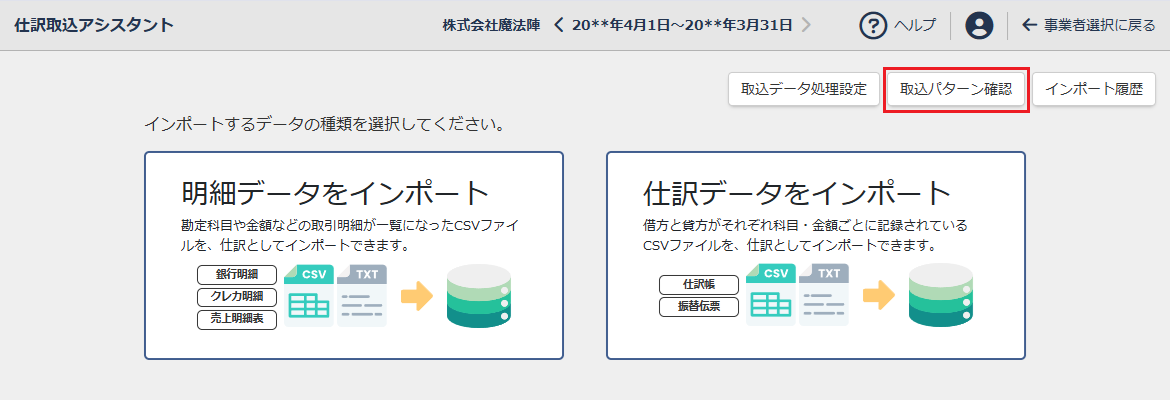Click the 銀行明細 label tag

[x=237, y=274]
